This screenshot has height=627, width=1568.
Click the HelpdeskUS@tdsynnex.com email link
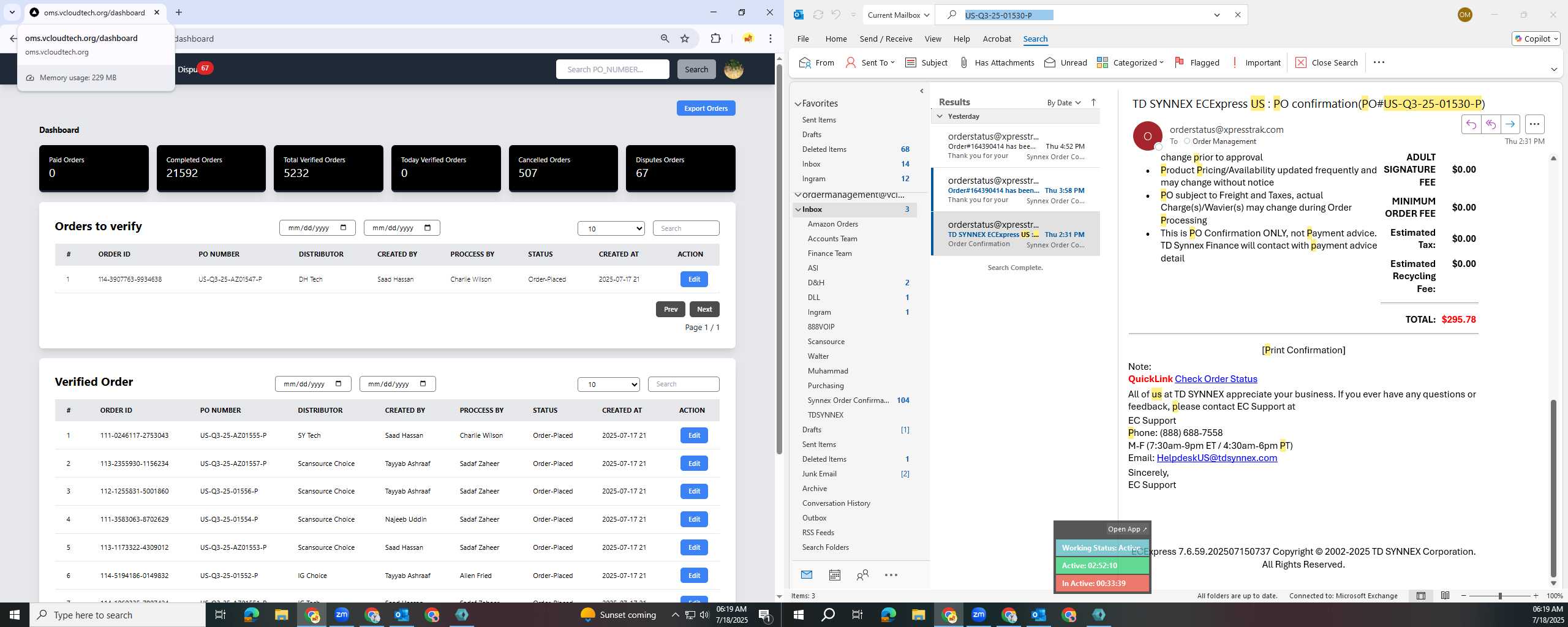pos(1217,458)
